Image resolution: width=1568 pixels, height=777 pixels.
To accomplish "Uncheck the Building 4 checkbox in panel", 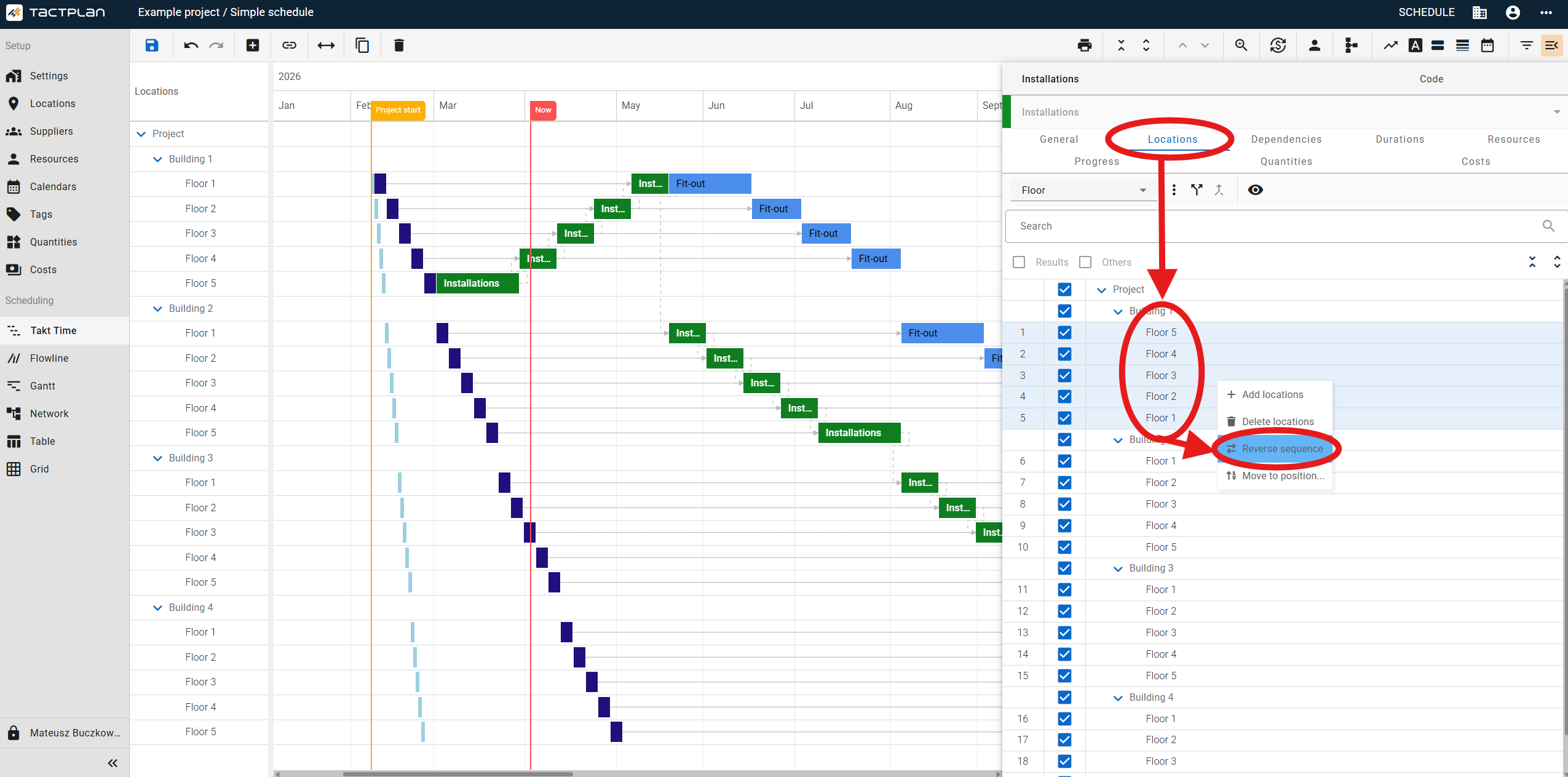I will coord(1064,697).
